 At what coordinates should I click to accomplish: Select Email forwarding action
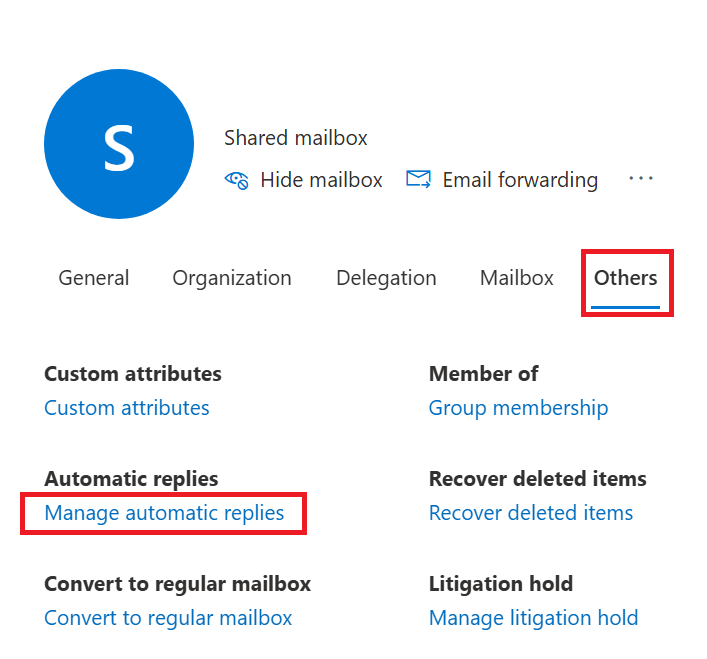[502, 180]
